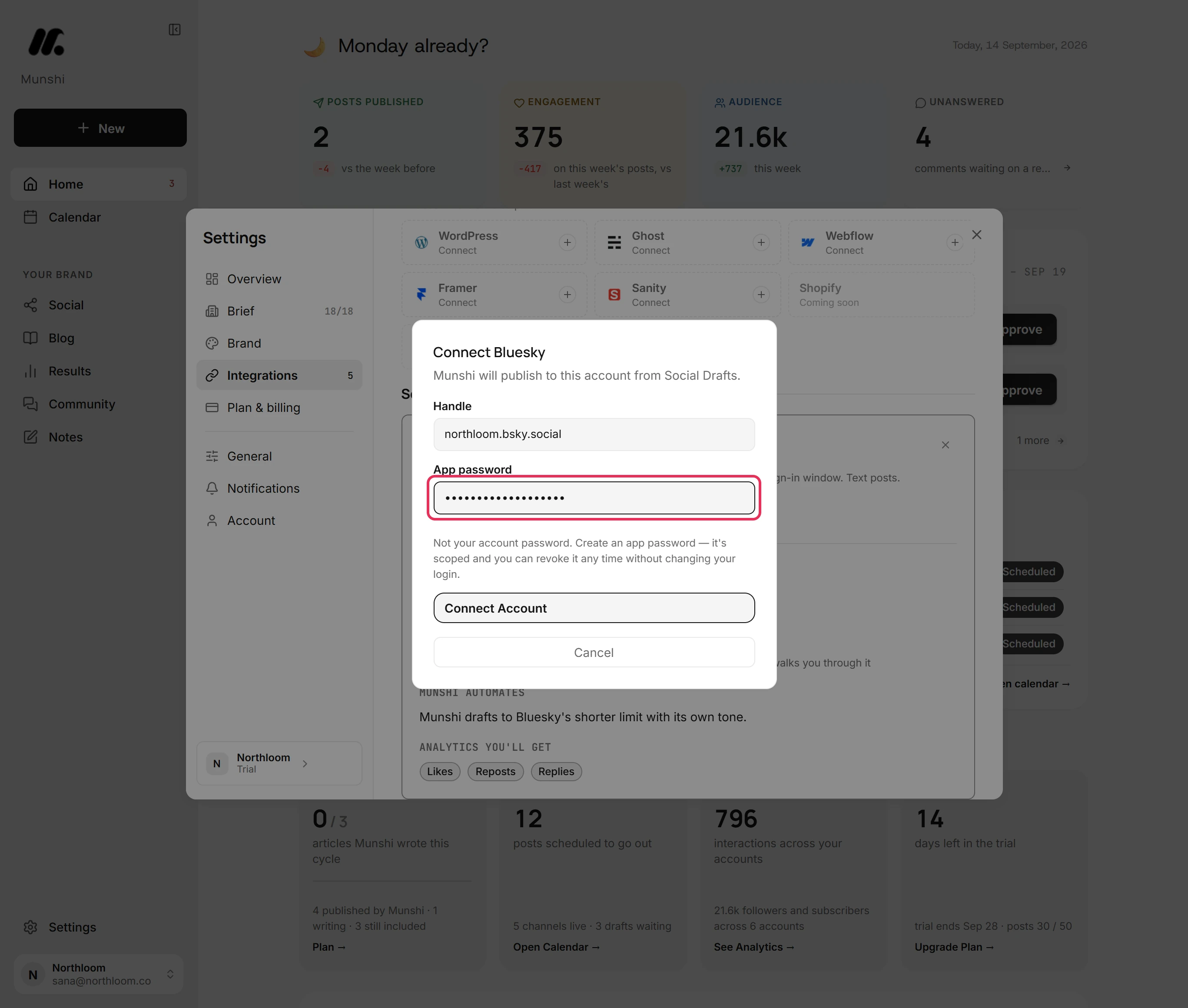Open Plan & billing settings
1188x1008 pixels.
pyautogui.click(x=279, y=408)
